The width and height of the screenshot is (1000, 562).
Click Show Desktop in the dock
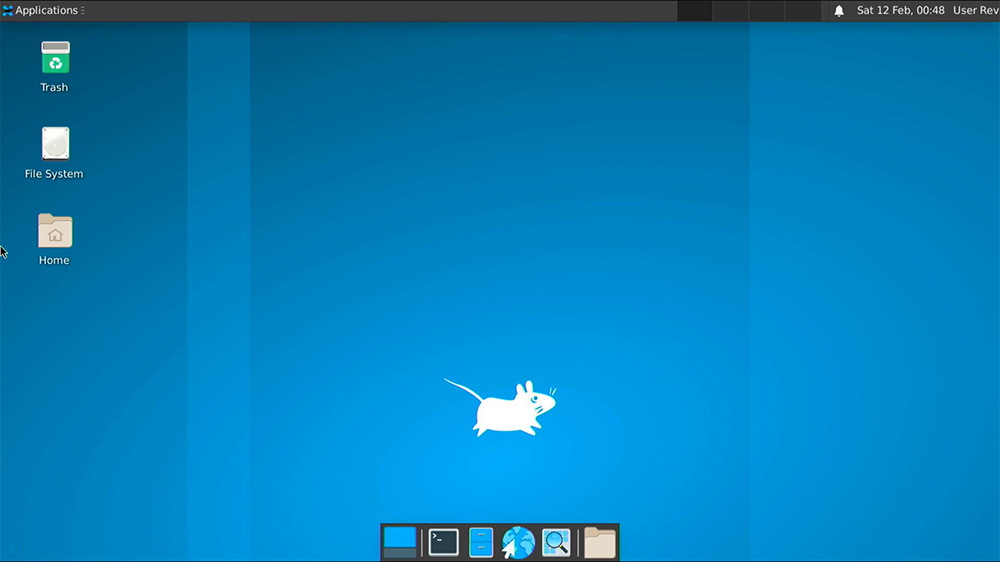pyautogui.click(x=400, y=542)
